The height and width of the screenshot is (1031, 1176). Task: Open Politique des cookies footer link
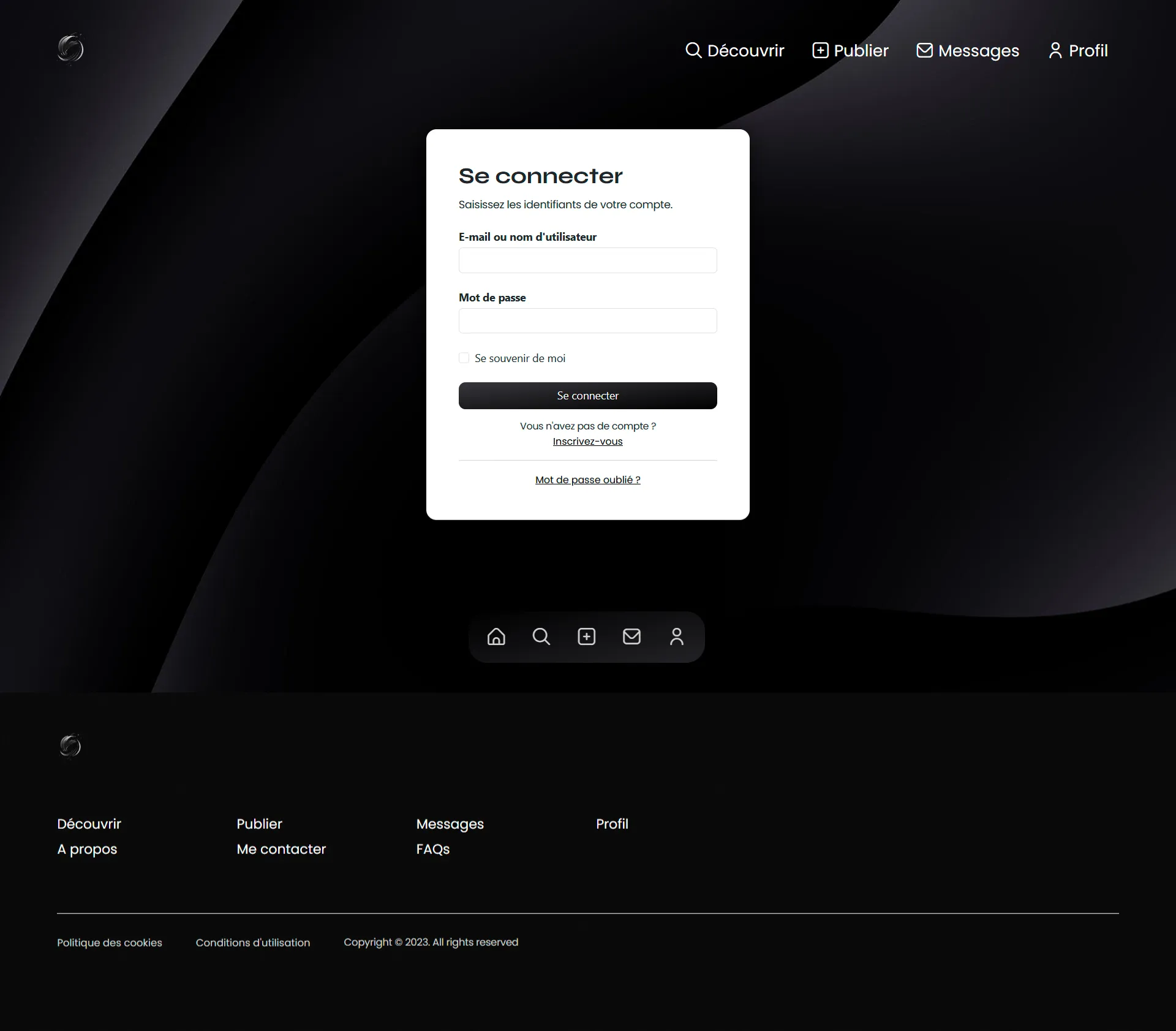click(x=110, y=942)
